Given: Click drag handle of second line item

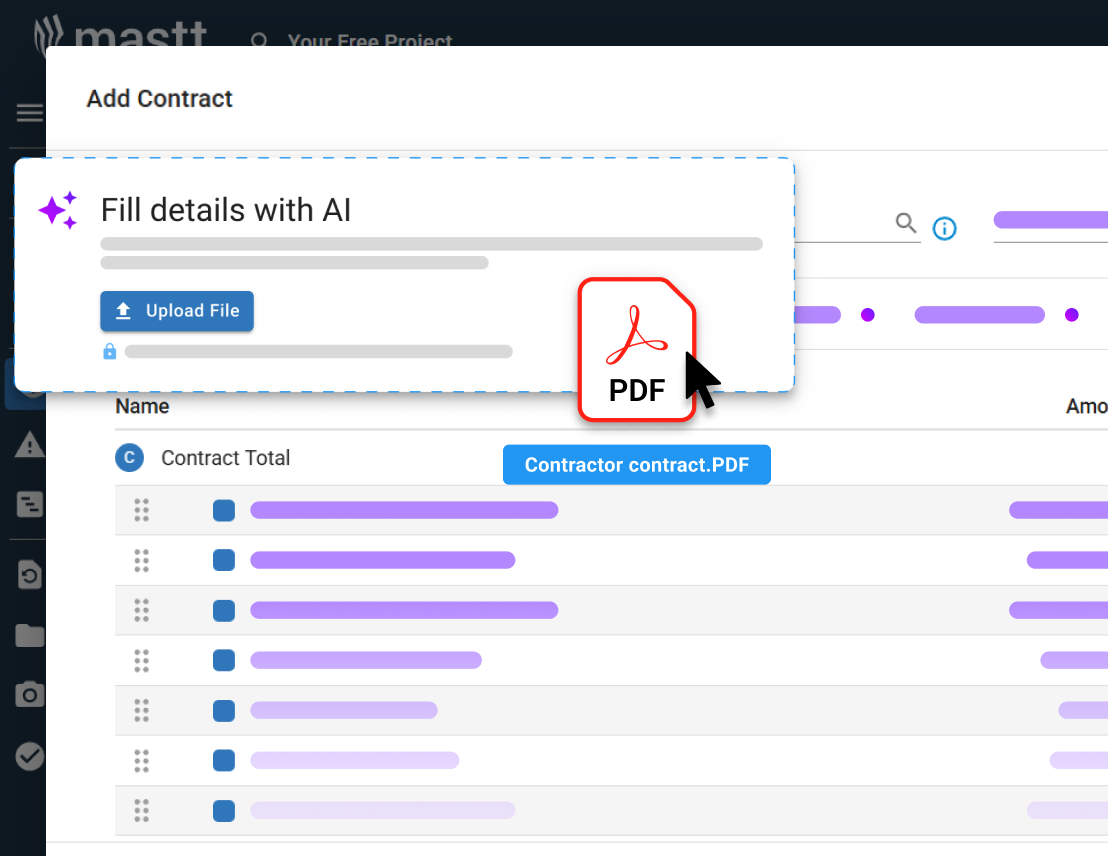Looking at the screenshot, I should 141,560.
